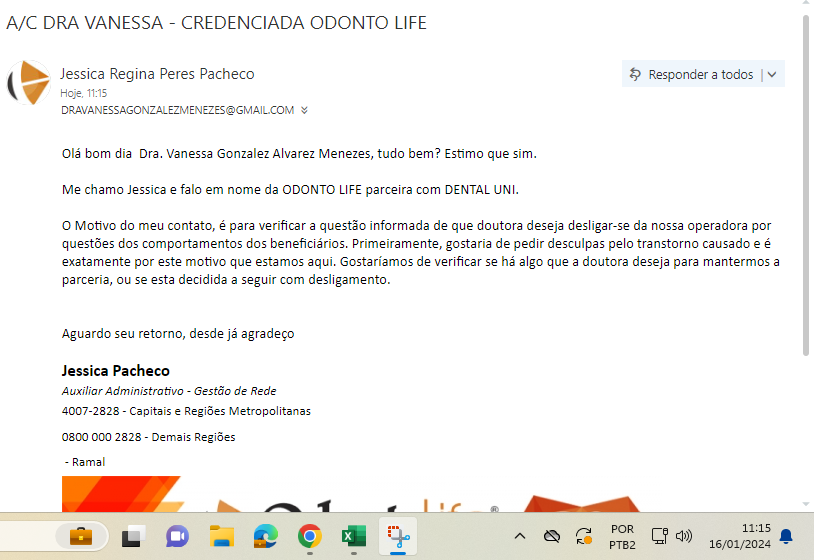
Task: Expand the recipient details chevron
Action: (304, 110)
